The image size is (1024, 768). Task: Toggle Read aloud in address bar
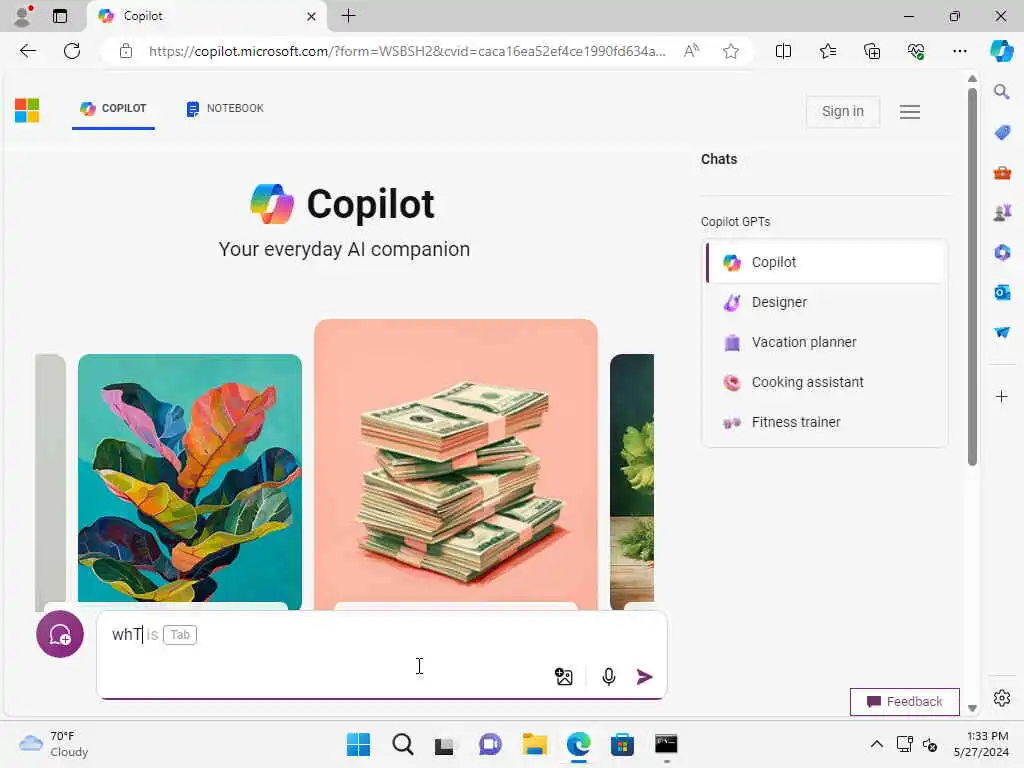691,51
